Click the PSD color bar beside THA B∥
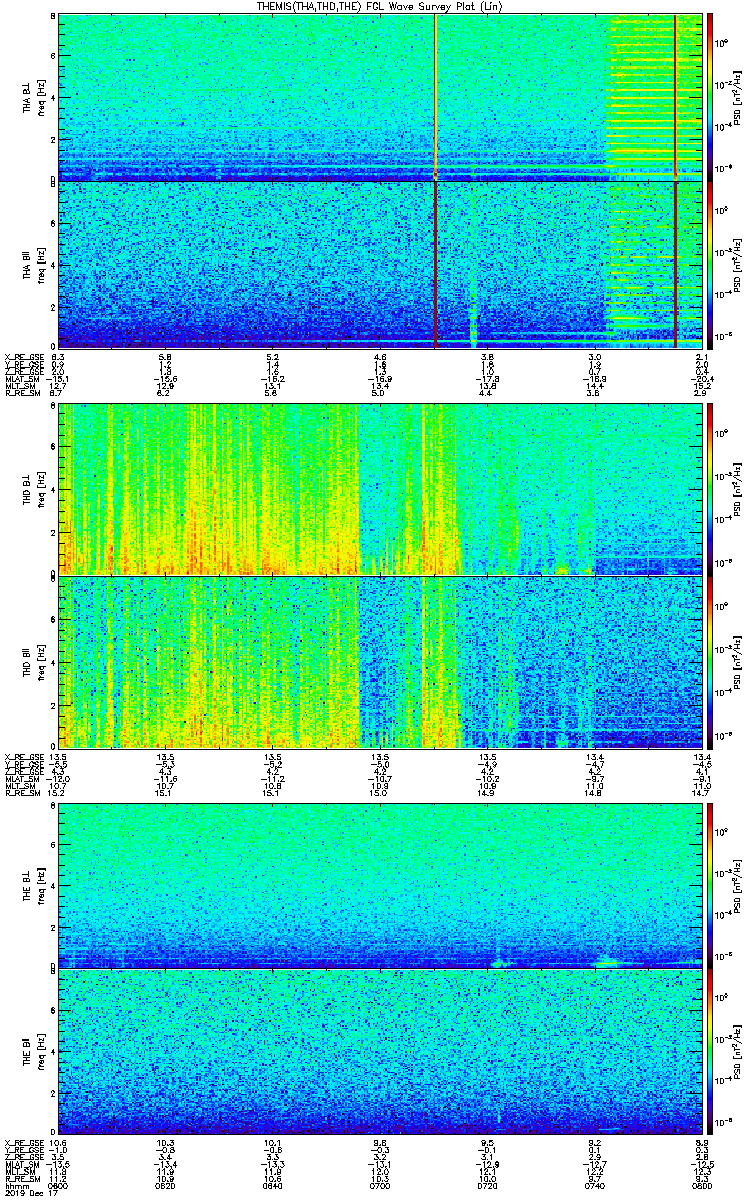 (x=710, y=264)
